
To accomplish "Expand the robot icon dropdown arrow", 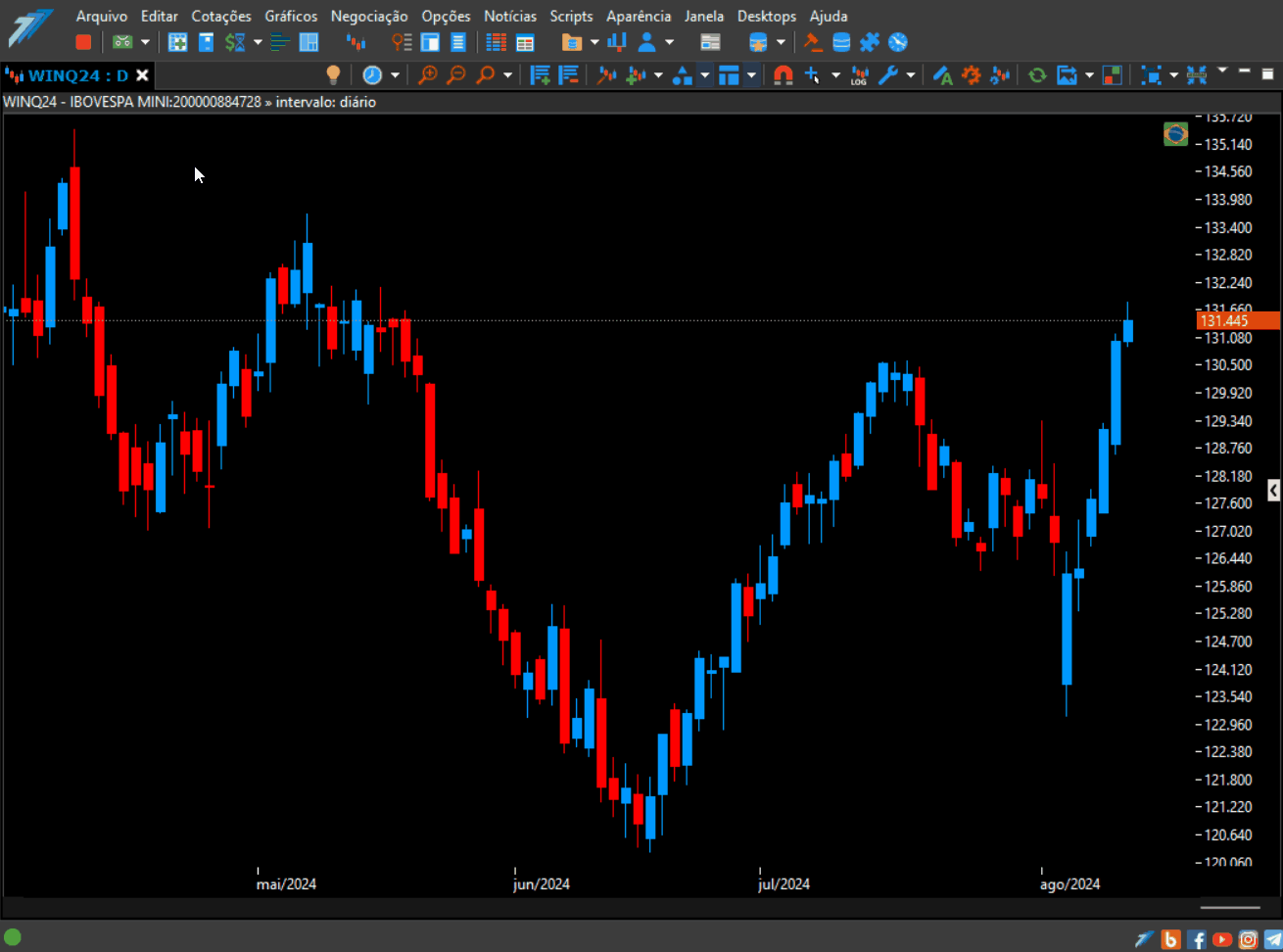I will pos(145,42).
